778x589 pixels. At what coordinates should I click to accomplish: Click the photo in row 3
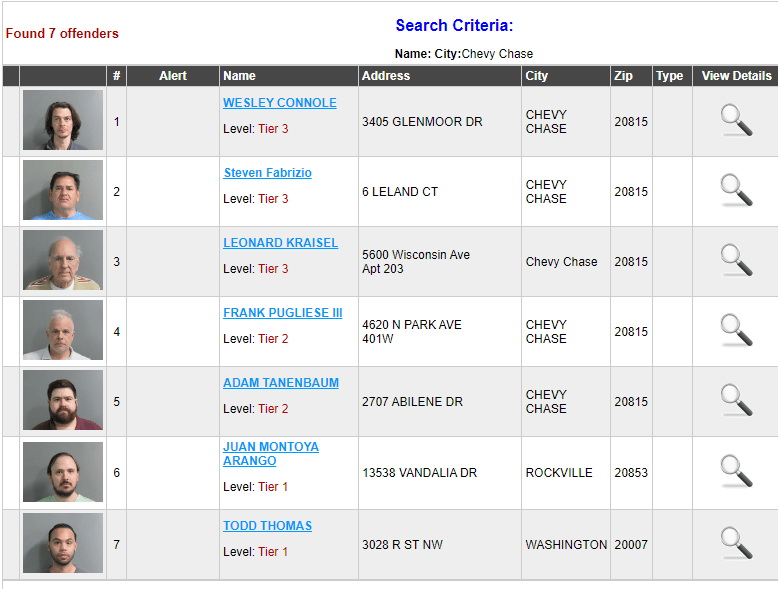(63, 260)
